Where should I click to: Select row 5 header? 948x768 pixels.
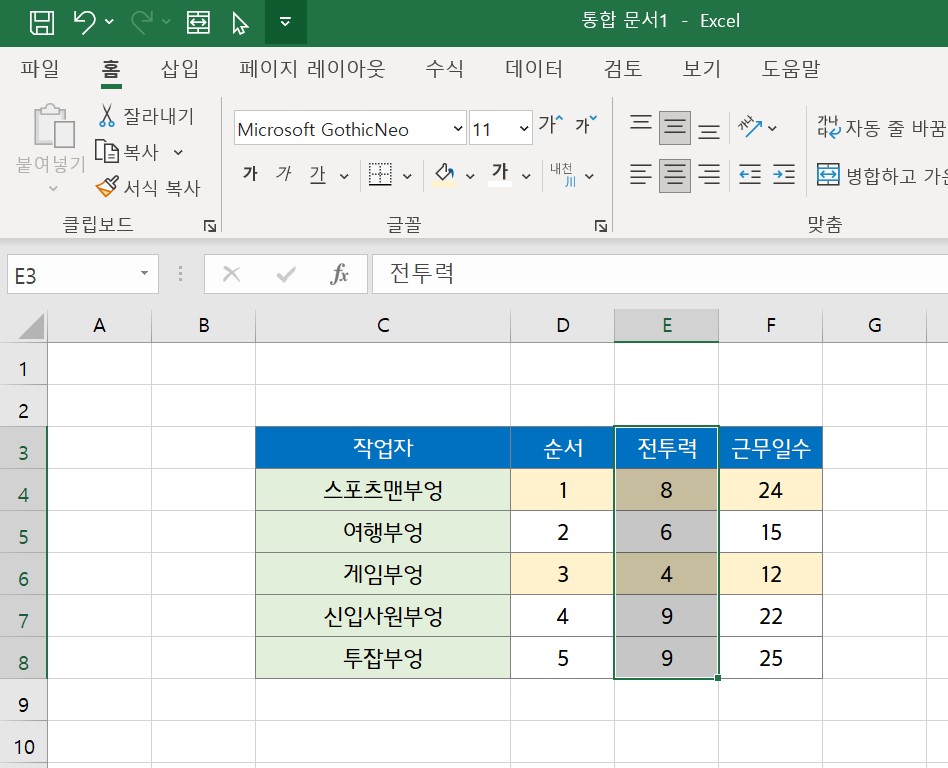[x=23, y=532]
